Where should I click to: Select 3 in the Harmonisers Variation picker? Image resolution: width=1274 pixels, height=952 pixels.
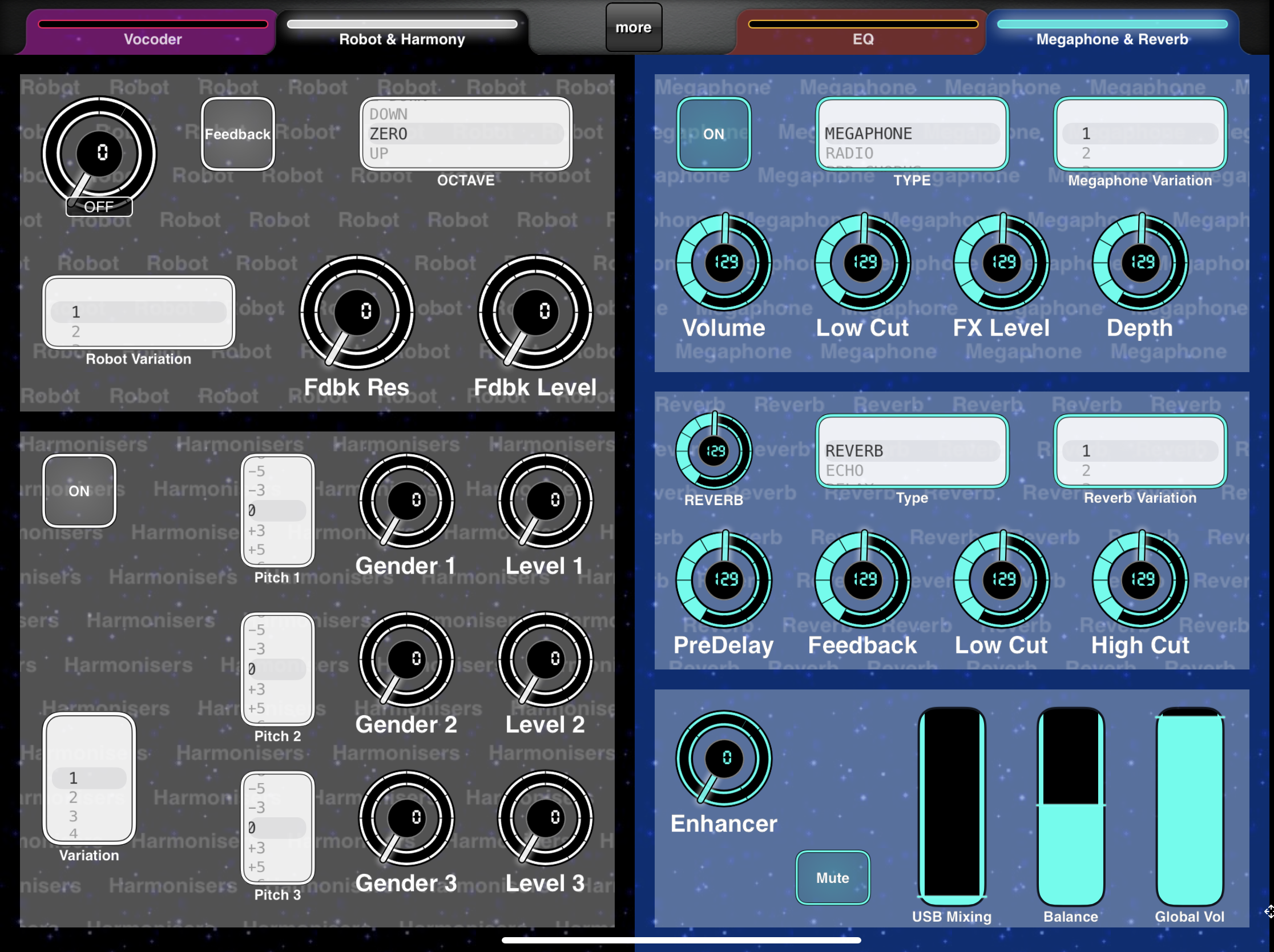tap(73, 816)
